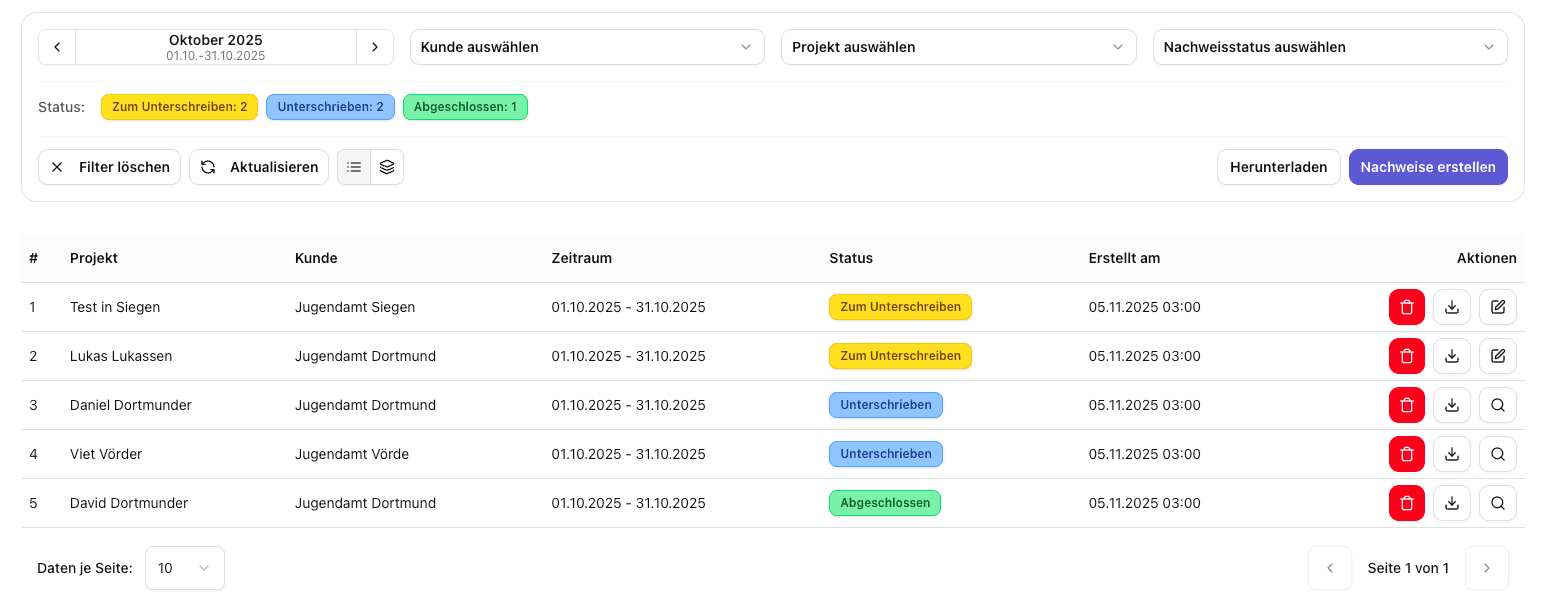Switch to list view mode

(x=354, y=167)
